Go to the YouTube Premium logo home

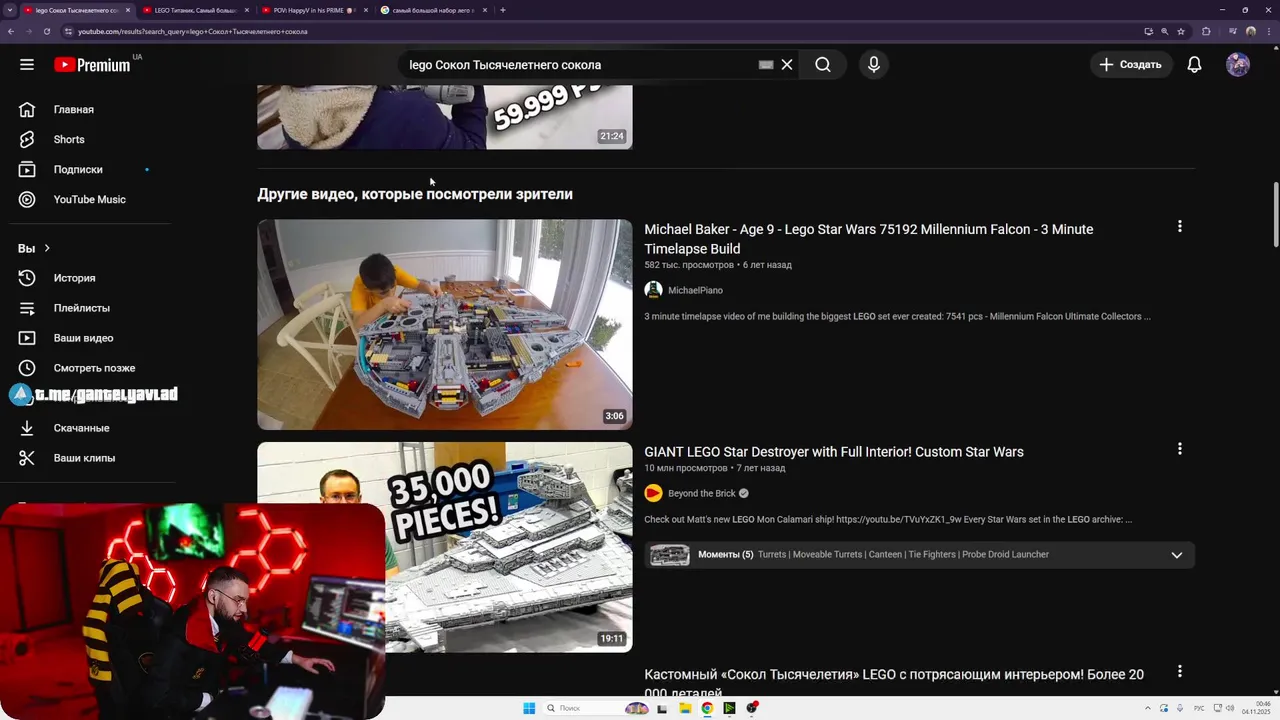tap(92, 65)
